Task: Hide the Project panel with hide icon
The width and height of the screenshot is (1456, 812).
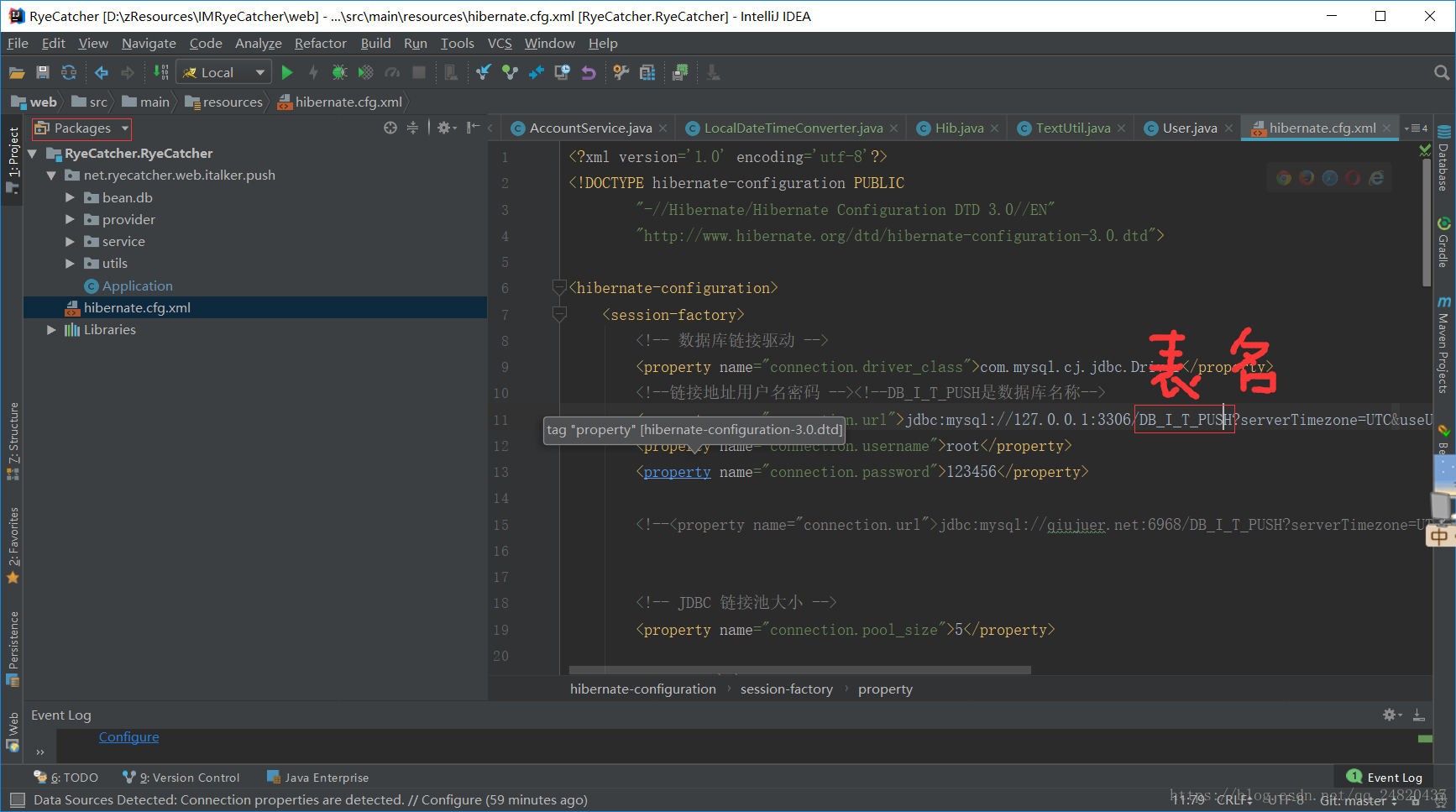Action: 473,128
